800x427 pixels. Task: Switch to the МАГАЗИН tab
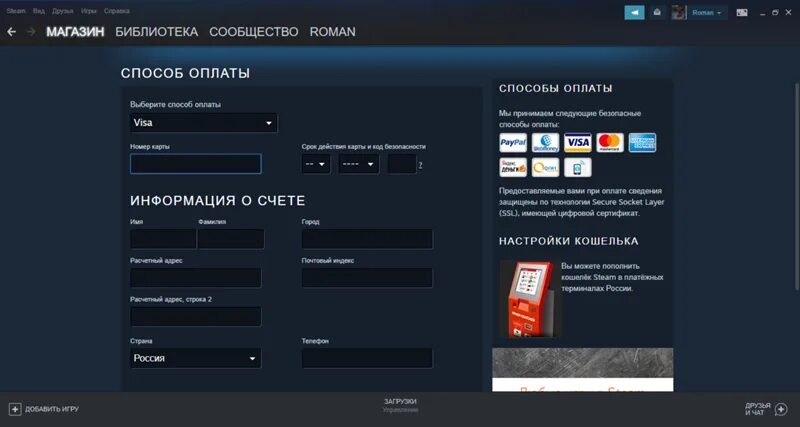tap(75, 32)
